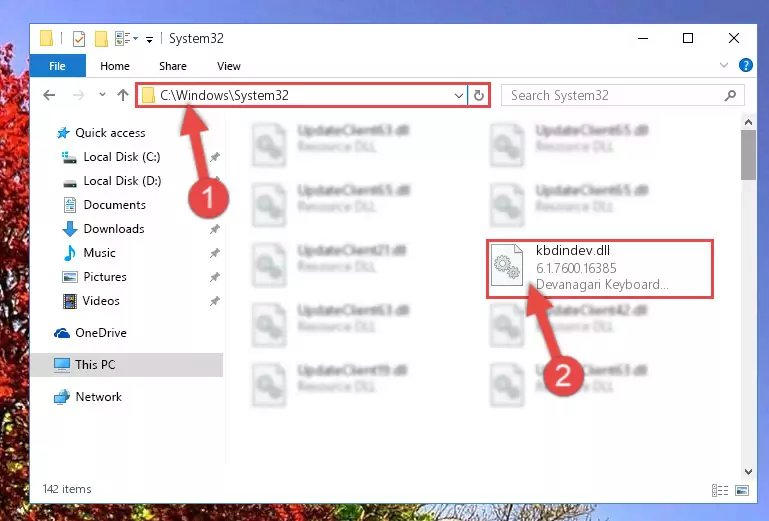This screenshot has width=769, height=521.
Task: Click the pin icon next to Music
Action: coord(215,253)
